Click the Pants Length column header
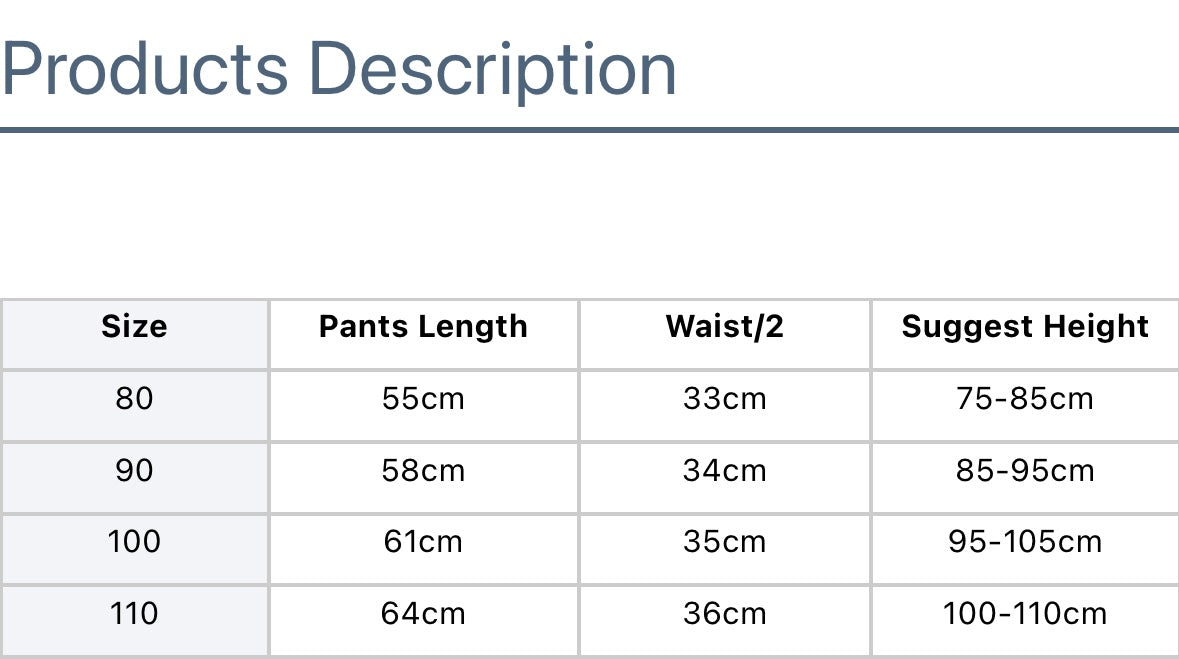 pos(423,327)
